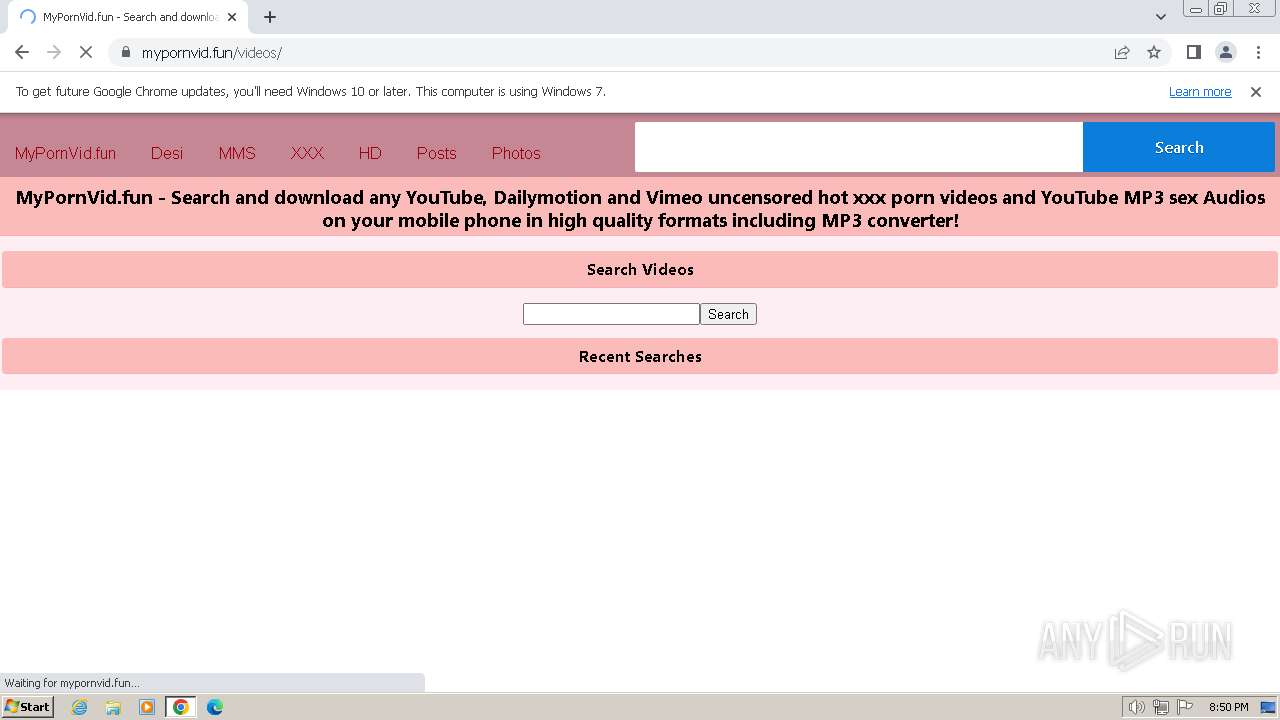The image size is (1280, 720).
Task: Open the Windows Start button
Action: pos(28,707)
